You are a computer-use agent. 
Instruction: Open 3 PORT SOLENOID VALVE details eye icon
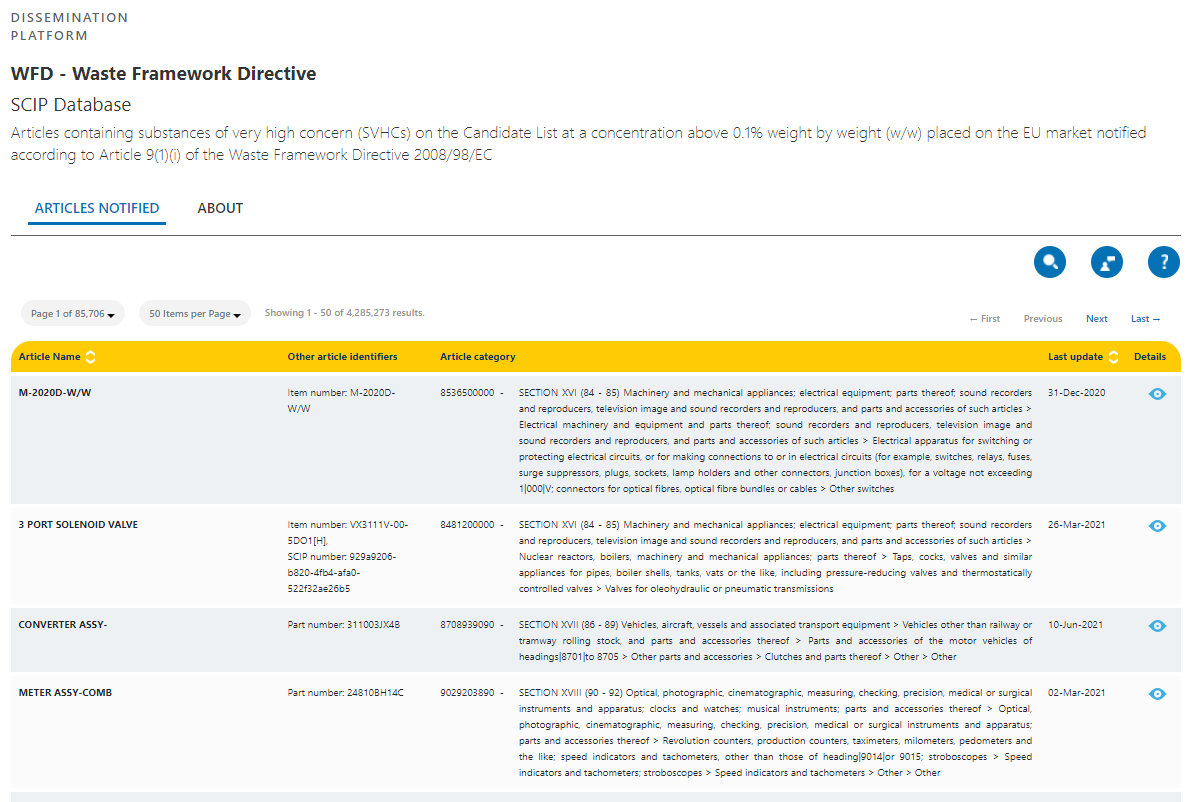tap(1157, 526)
